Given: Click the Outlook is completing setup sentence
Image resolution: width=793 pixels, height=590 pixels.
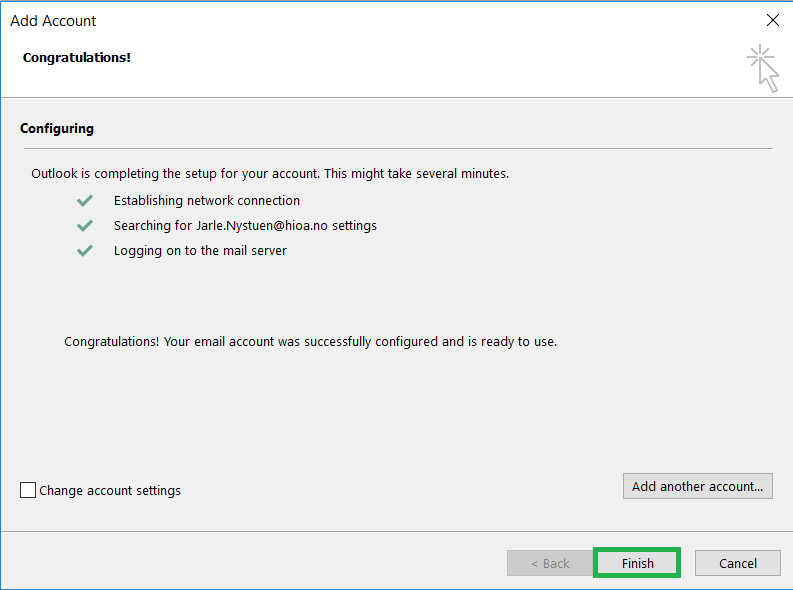Looking at the screenshot, I should point(270,173).
